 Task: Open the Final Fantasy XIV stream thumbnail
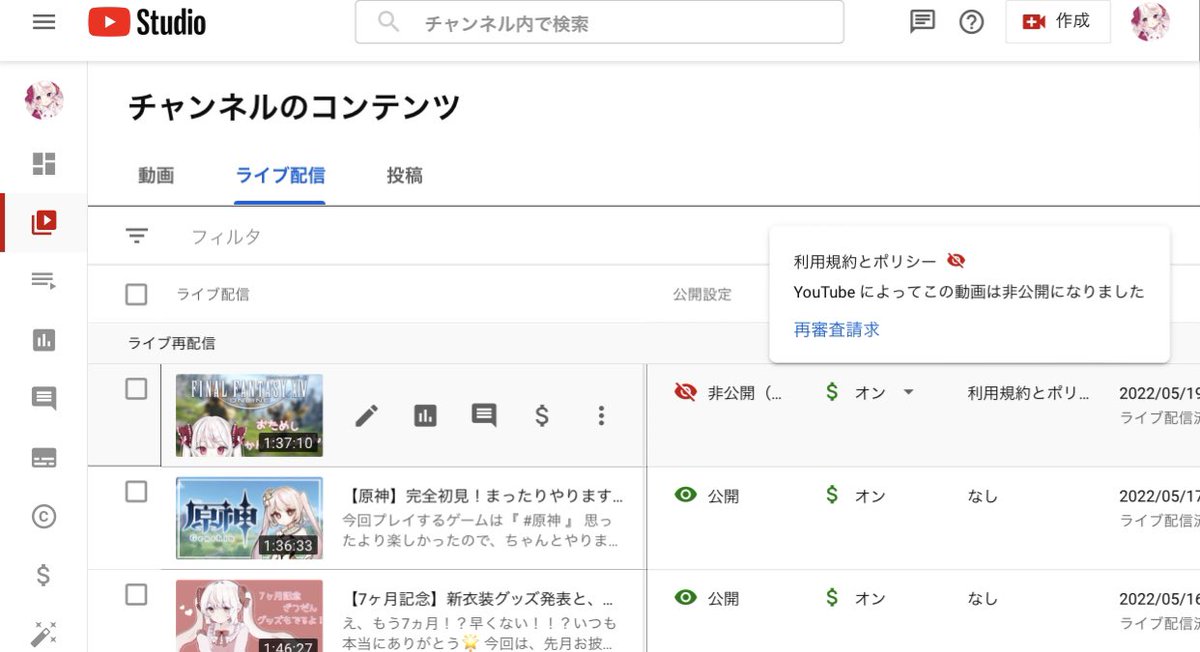(x=249, y=415)
